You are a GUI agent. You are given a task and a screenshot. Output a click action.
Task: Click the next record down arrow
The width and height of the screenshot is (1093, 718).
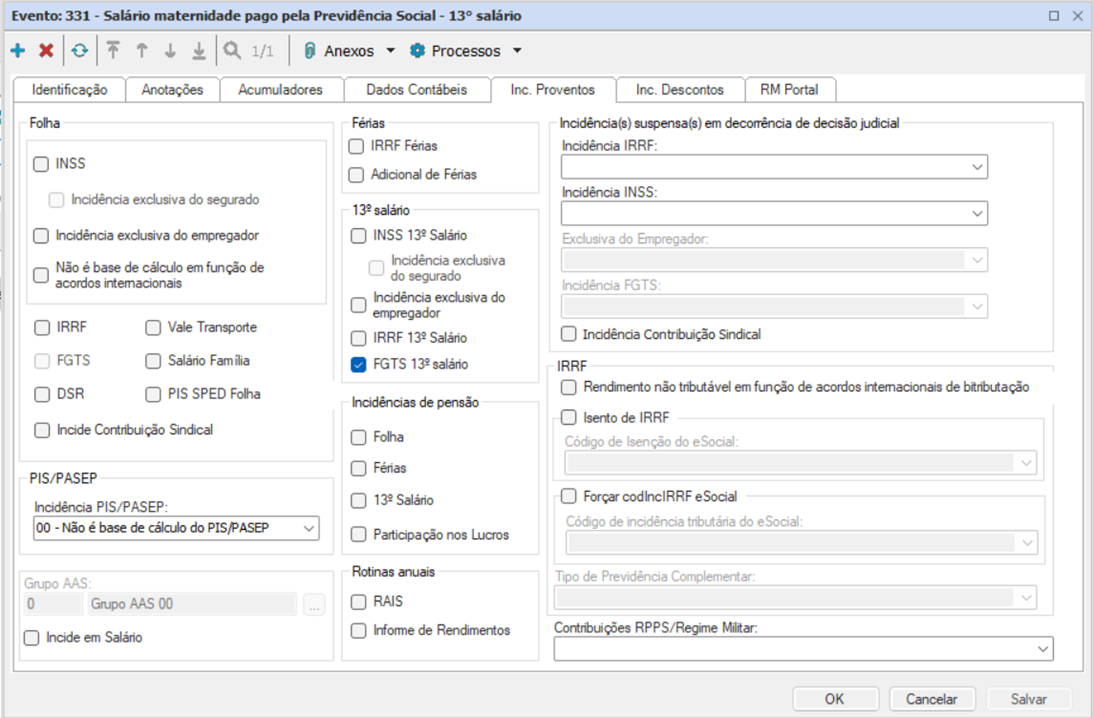click(x=170, y=51)
